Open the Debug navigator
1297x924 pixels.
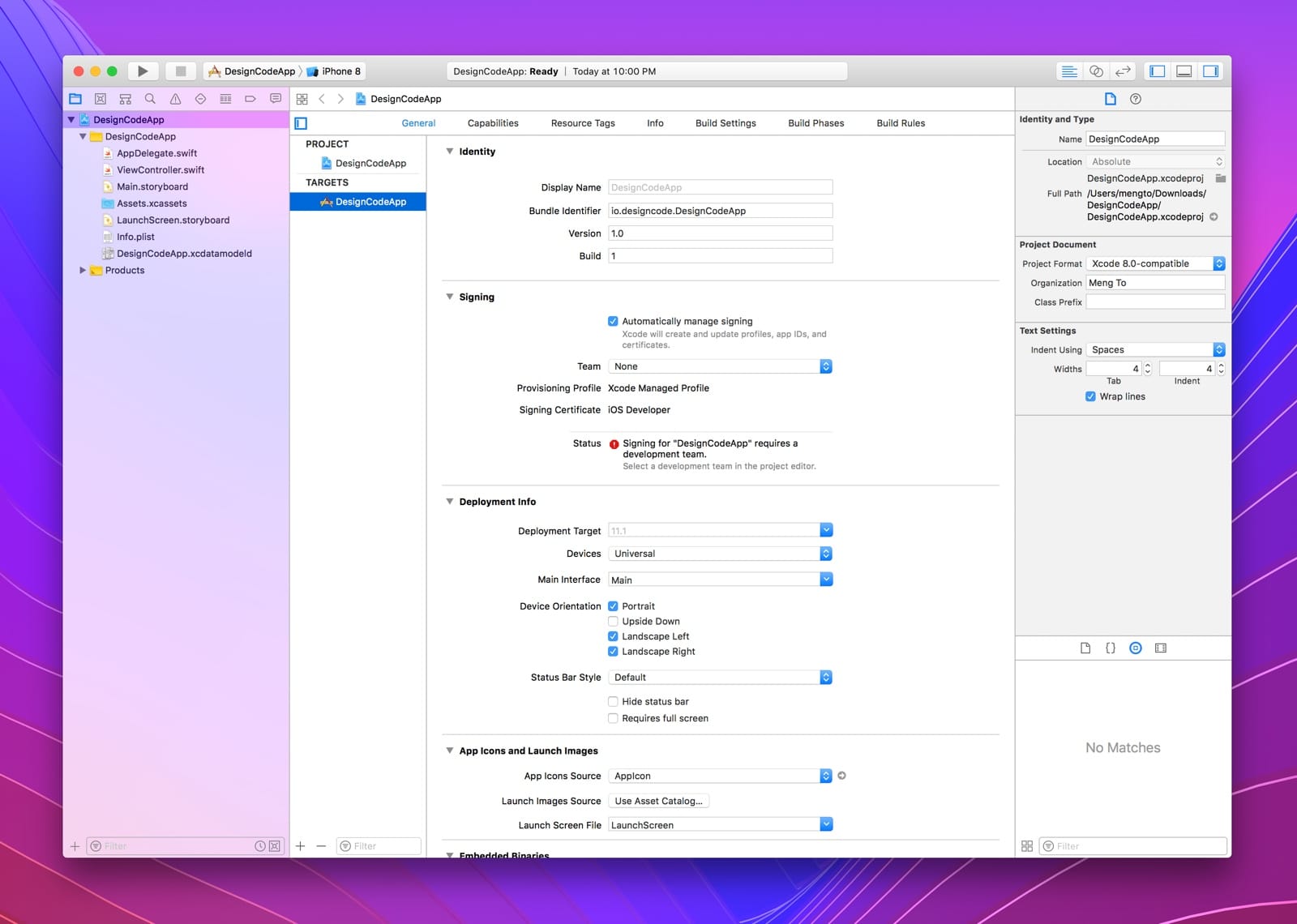pos(225,99)
